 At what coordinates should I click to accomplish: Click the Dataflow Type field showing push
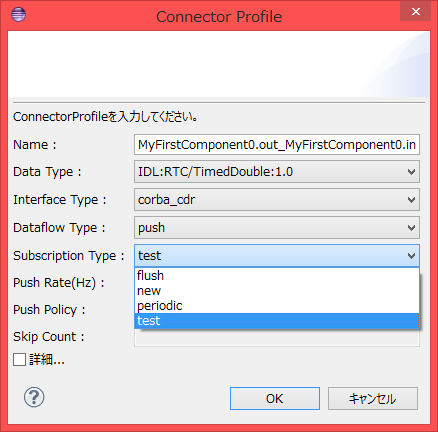(277, 228)
